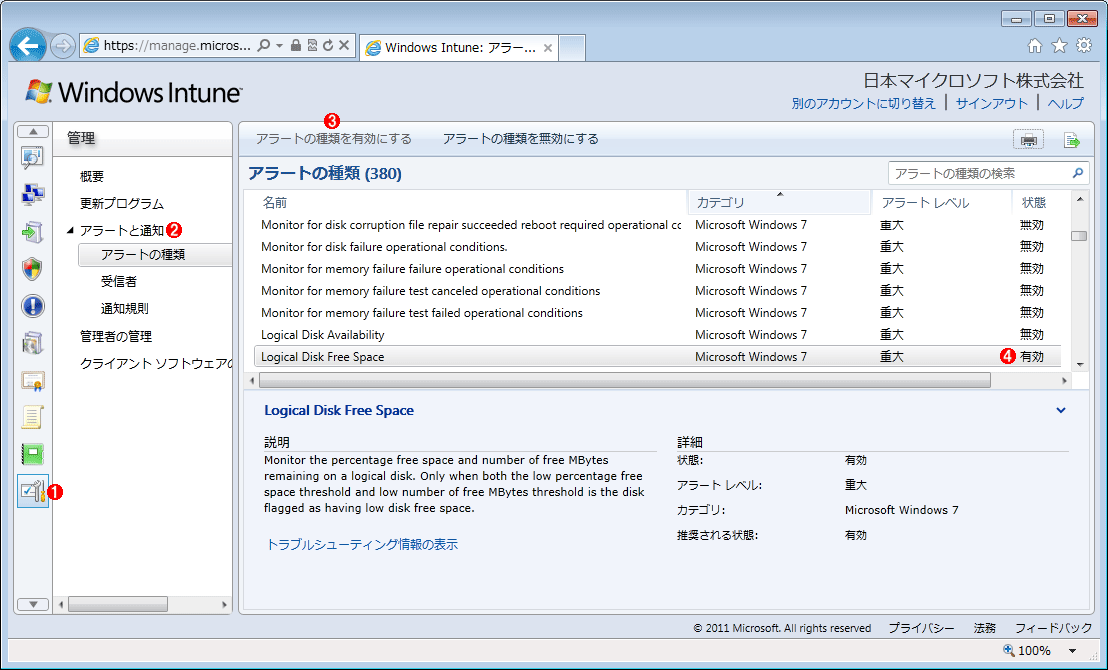This screenshot has height=670, width=1108.
Task: Click the print icon in the toolbar
Action: (1028, 140)
